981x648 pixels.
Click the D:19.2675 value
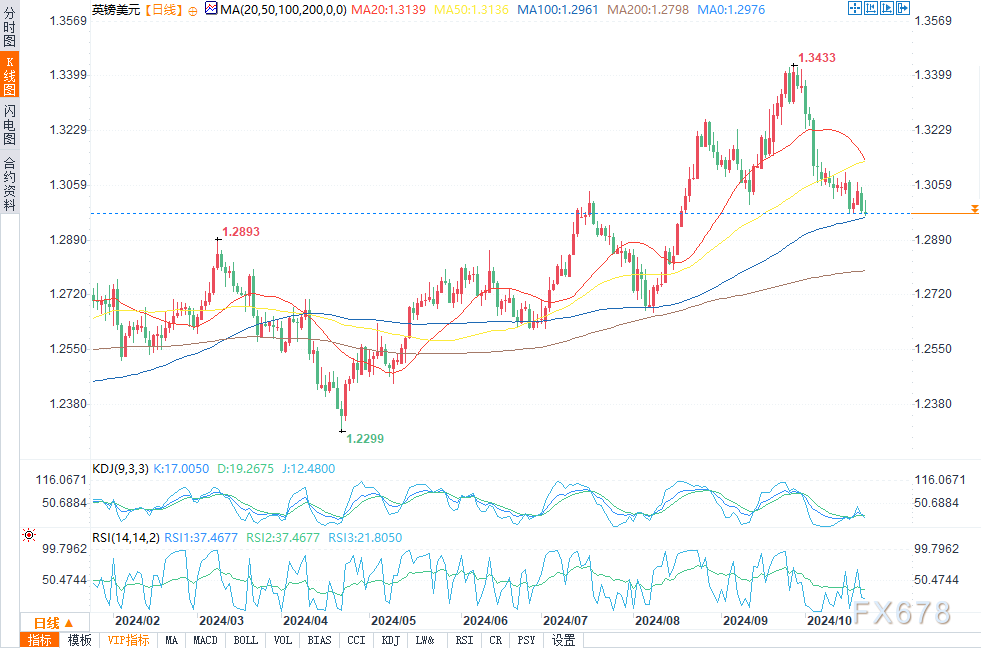click(x=245, y=468)
